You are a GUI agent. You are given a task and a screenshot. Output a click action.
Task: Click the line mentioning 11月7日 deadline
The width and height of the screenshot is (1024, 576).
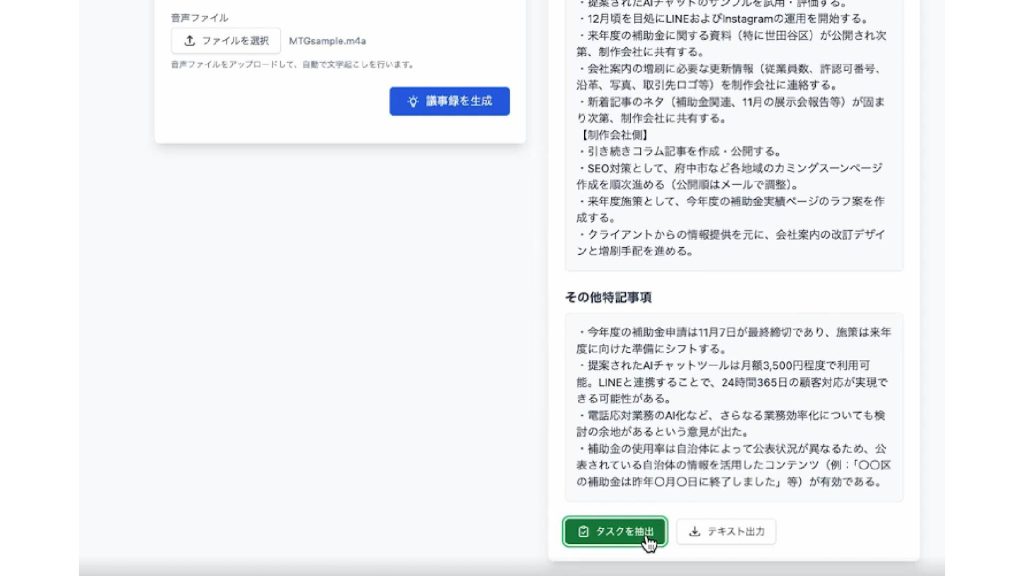[x=733, y=331]
